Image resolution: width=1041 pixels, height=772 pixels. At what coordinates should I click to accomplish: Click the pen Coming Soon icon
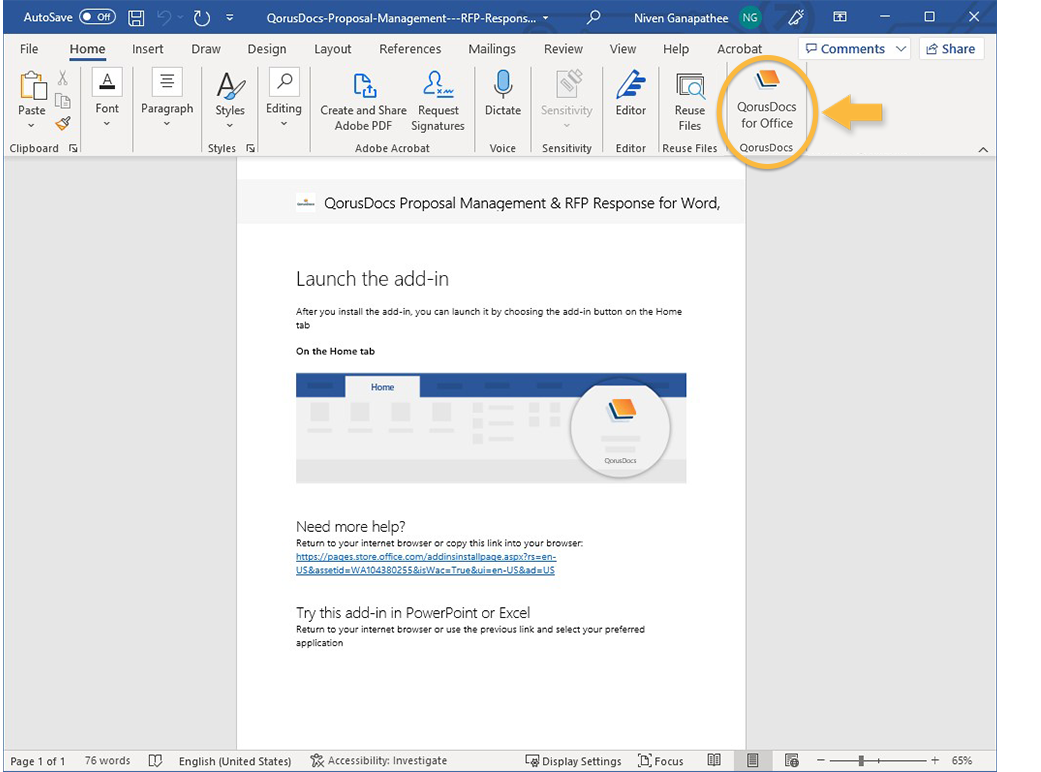796,17
